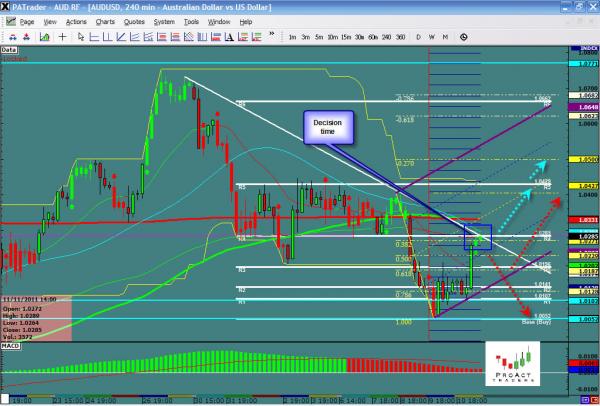Image resolution: width=600 pixels, height=406 pixels.
Task: Select the diagonal trend line tool
Action: [121, 37]
